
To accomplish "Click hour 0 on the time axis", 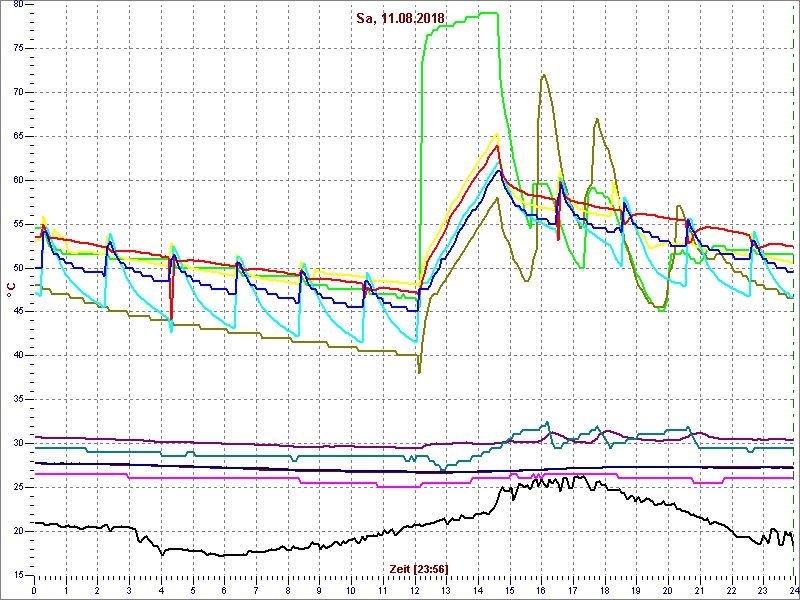I will (x=34, y=589).
